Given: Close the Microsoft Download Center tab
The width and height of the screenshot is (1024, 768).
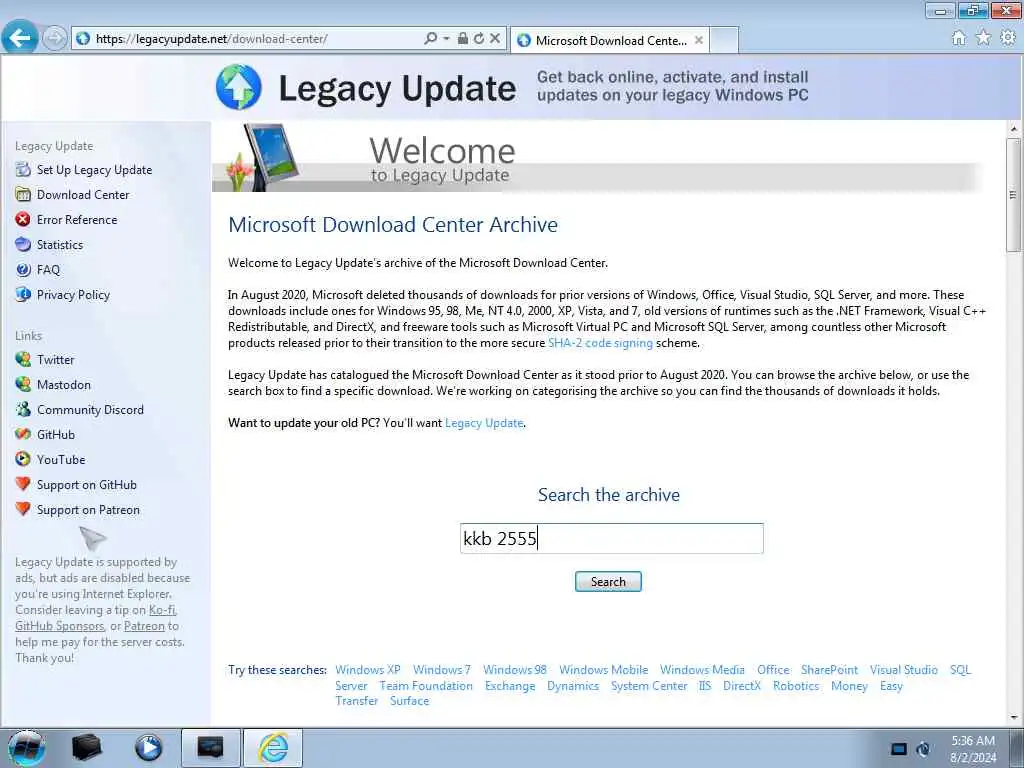Looking at the screenshot, I should click(699, 40).
